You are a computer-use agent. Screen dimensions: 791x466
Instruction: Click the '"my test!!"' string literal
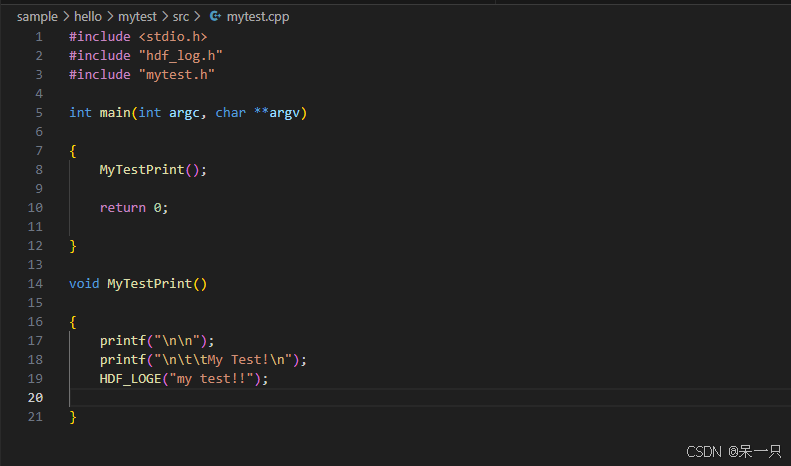(x=211, y=379)
